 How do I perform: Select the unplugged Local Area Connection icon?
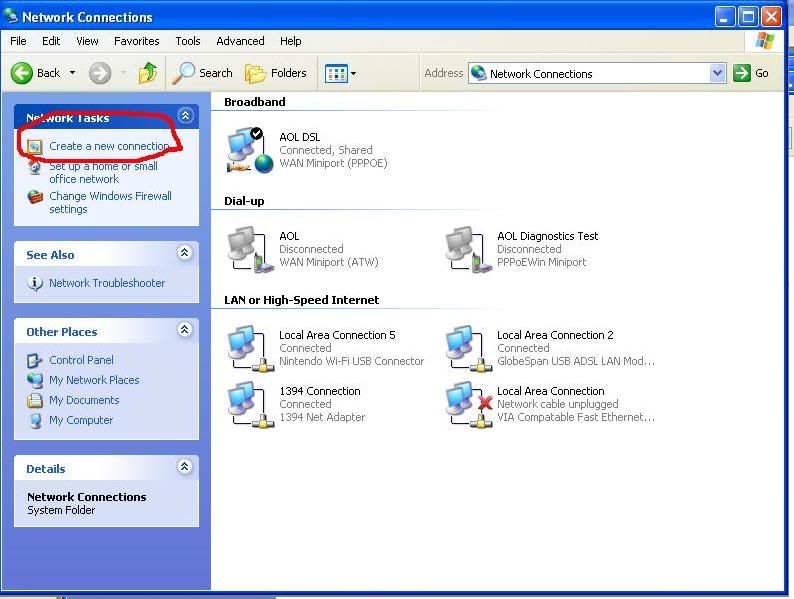pos(466,403)
